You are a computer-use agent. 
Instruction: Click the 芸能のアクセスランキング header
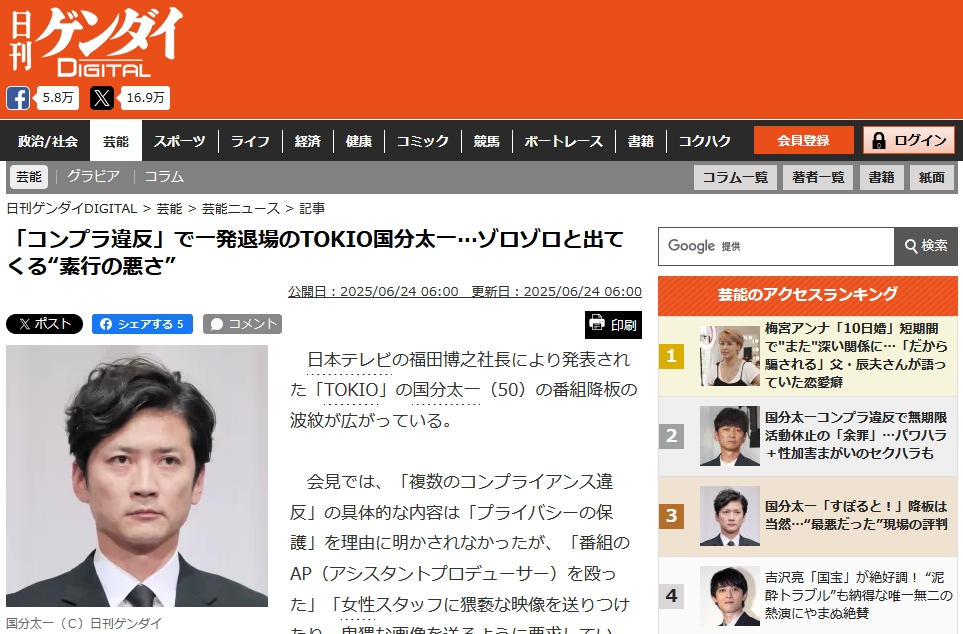pos(808,295)
